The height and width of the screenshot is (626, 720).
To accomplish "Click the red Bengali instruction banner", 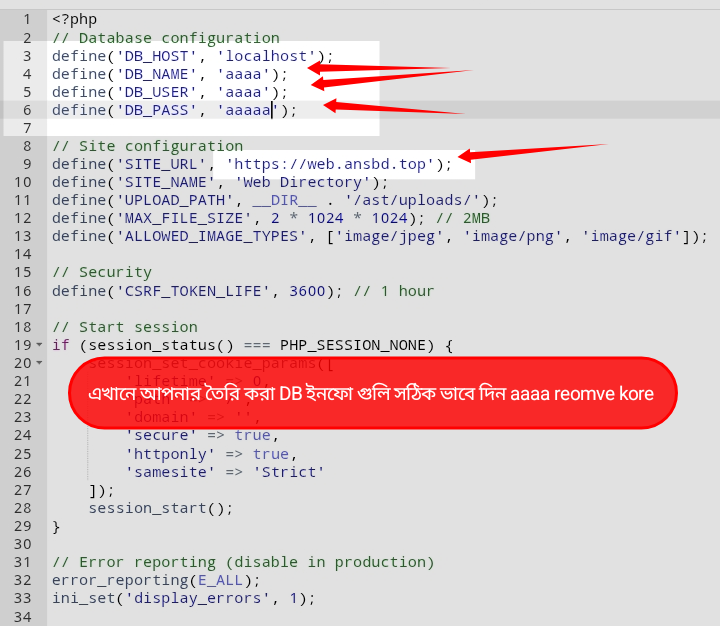I will point(372,394).
